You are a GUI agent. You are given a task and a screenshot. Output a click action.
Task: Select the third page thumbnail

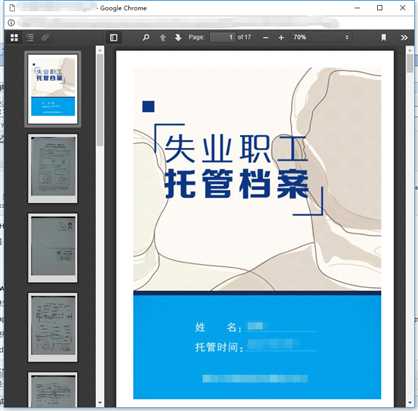(x=53, y=248)
